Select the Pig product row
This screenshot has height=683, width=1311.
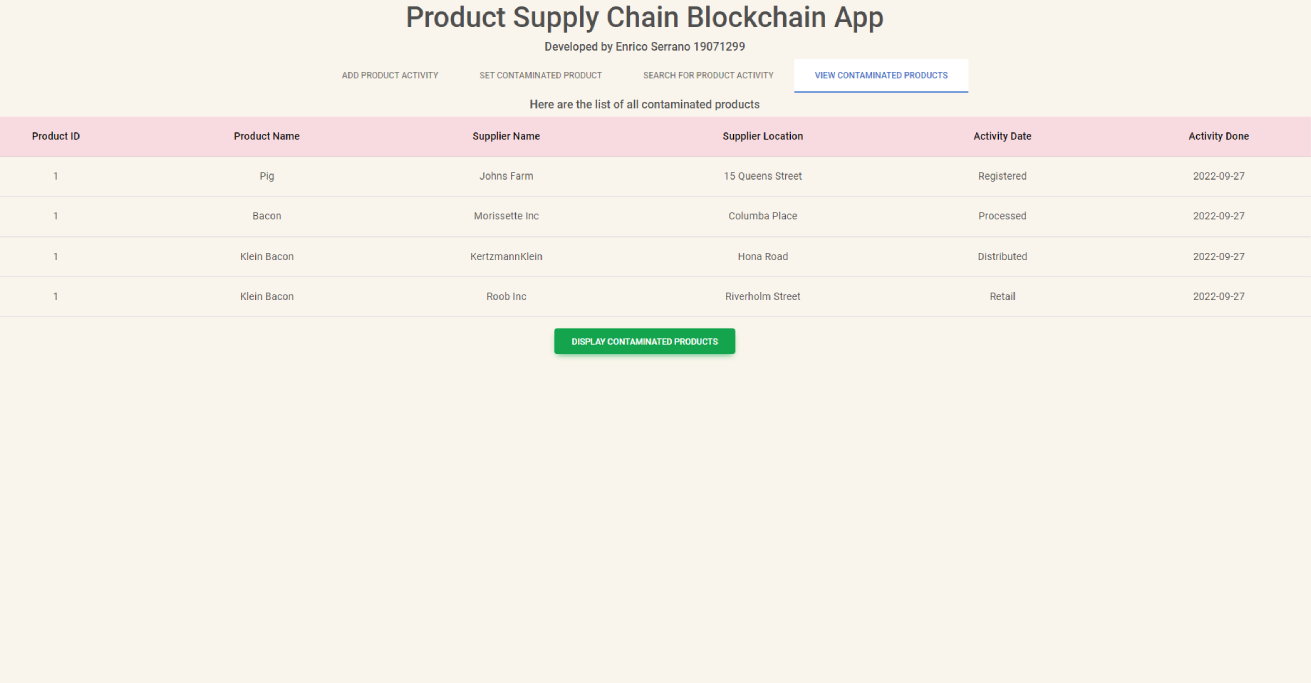click(266, 176)
